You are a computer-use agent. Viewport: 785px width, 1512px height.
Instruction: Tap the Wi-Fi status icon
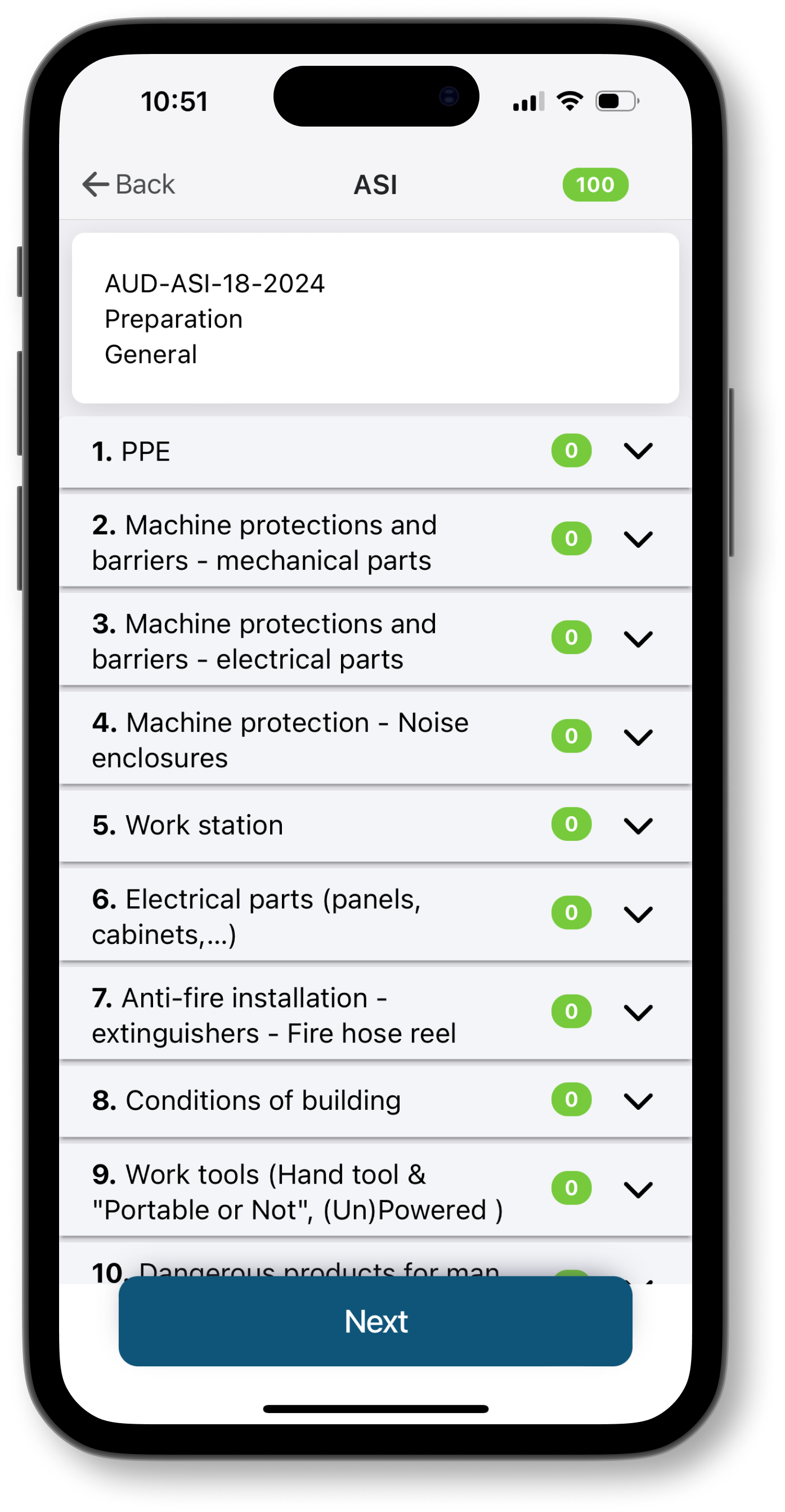pos(569,102)
